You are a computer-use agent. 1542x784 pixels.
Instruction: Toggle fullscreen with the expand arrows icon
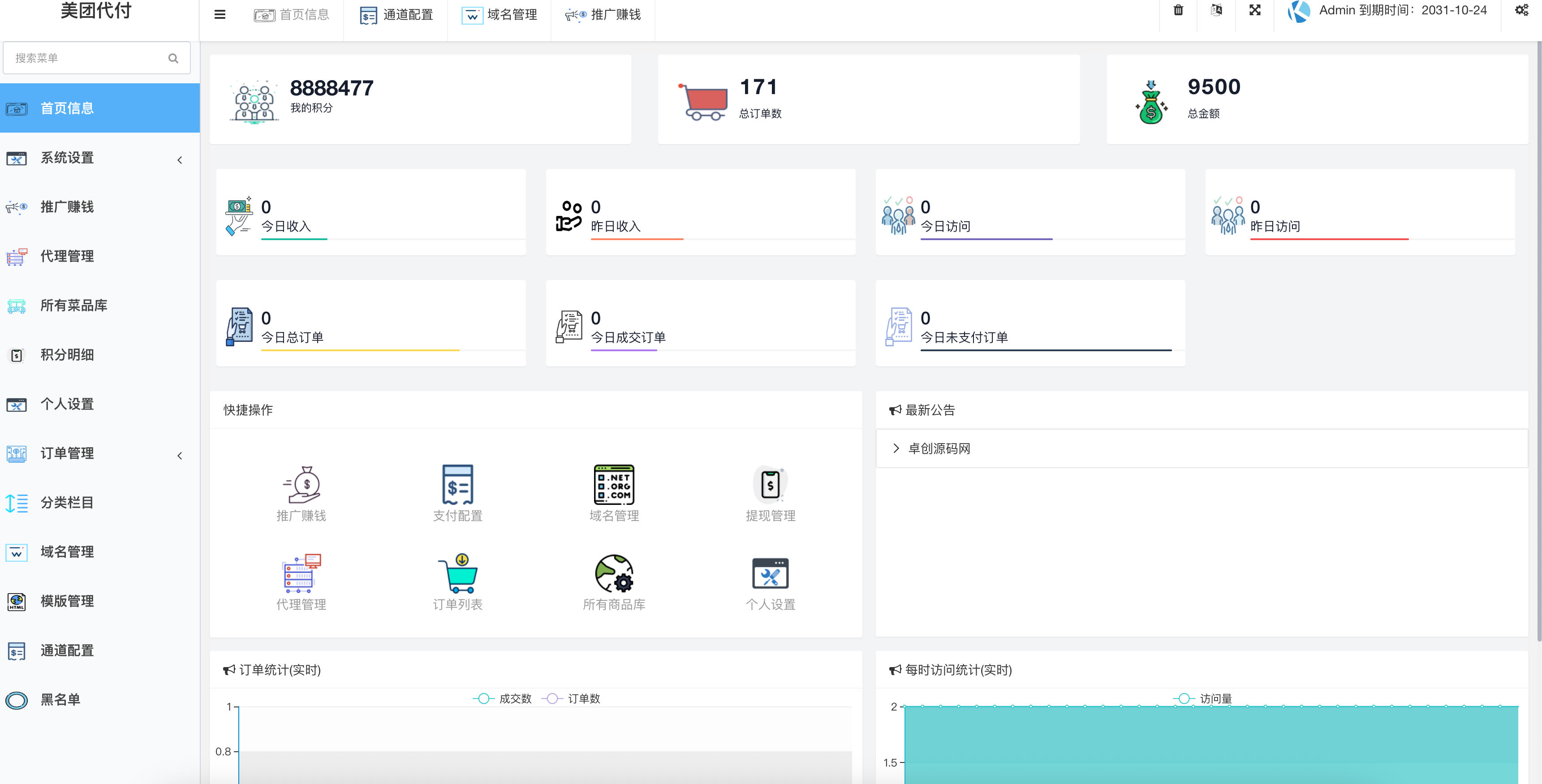click(1255, 10)
